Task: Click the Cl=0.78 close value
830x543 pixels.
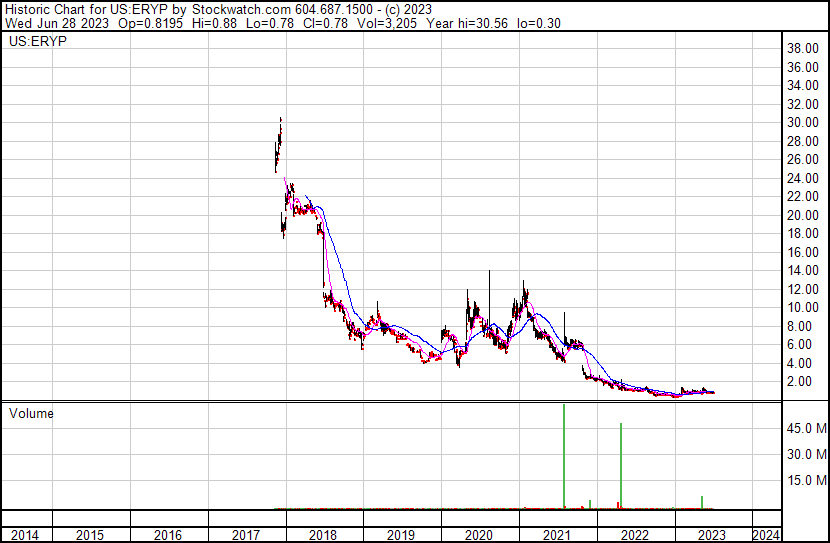Action: [326, 23]
